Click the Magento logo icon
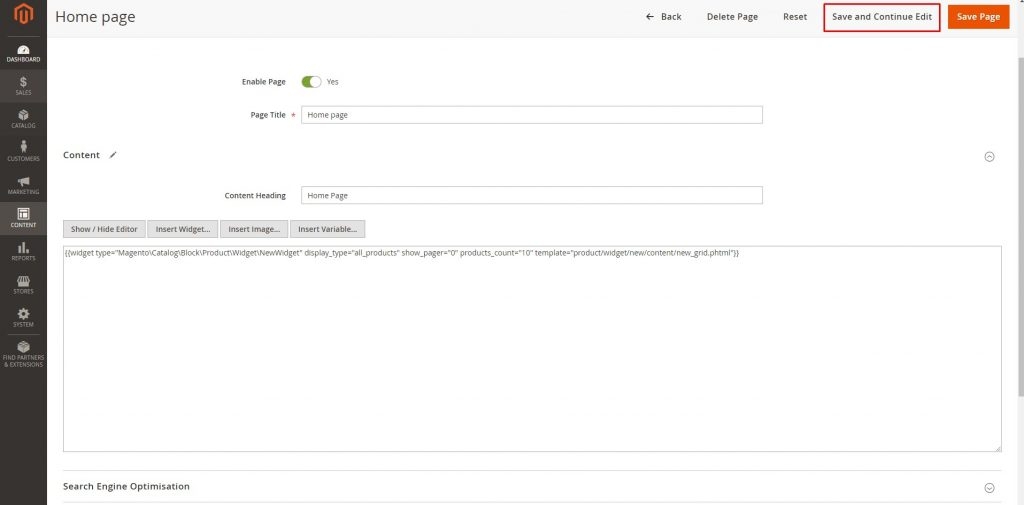 pyautogui.click(x=24, y=14)
